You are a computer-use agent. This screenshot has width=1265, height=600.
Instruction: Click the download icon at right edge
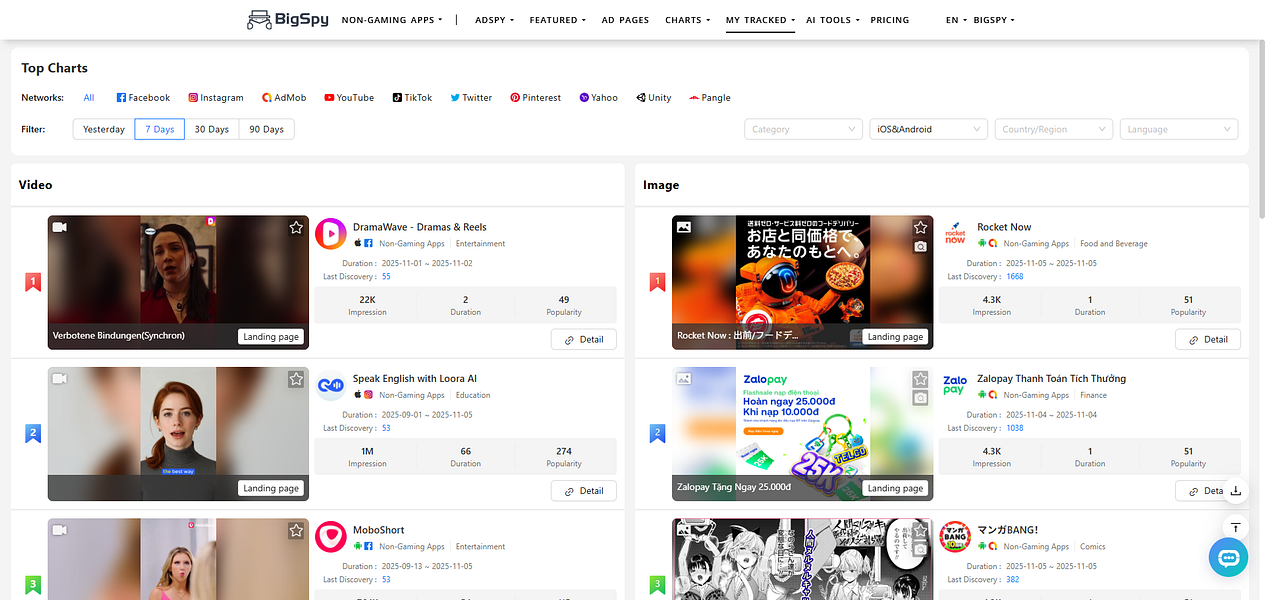pyautogui.click(x=1236, y=490)
